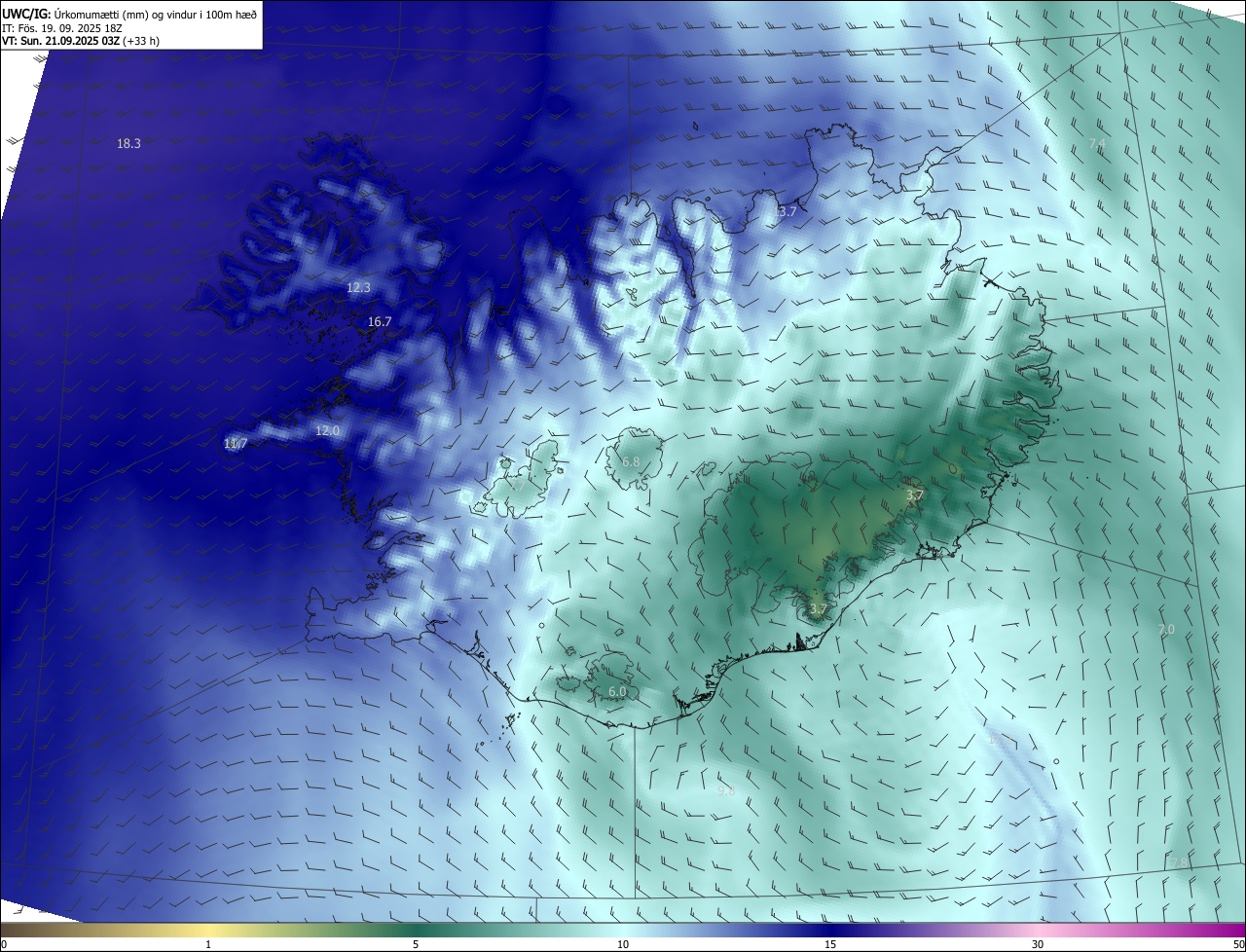Select the 9.8 value over the southern sea
This screenshot has width=1246, height=952.
coord(726,791)
